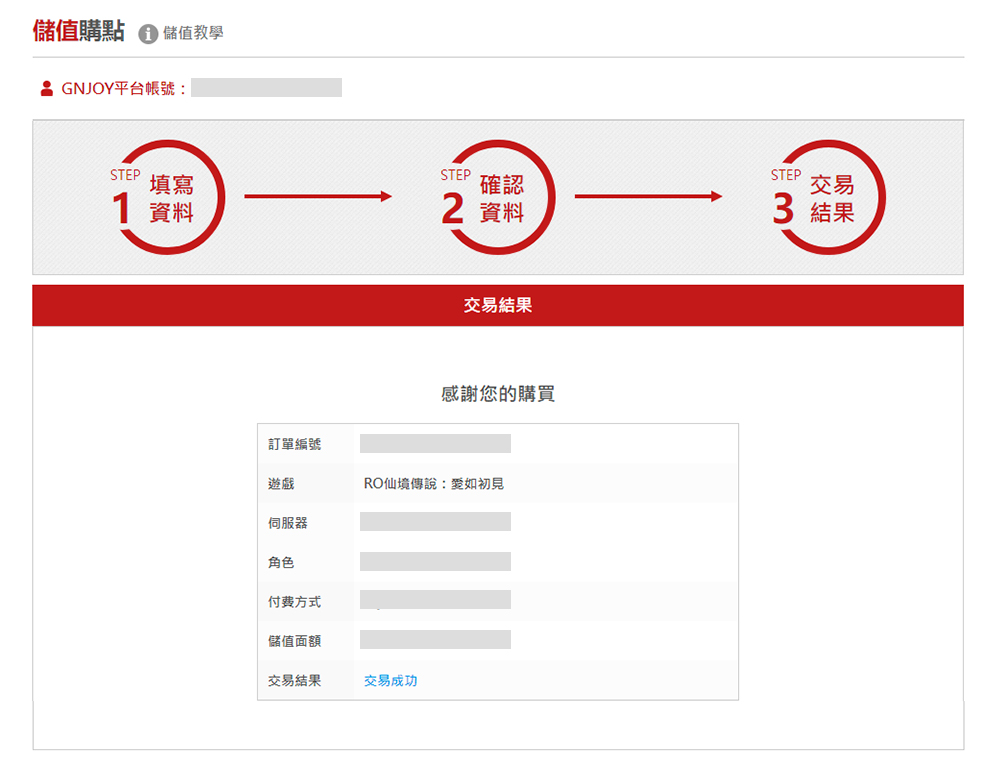Click the masked GNJOY平台帳號 account value
The width and height of the screenshot is (1000, 778).
(267, 88)
